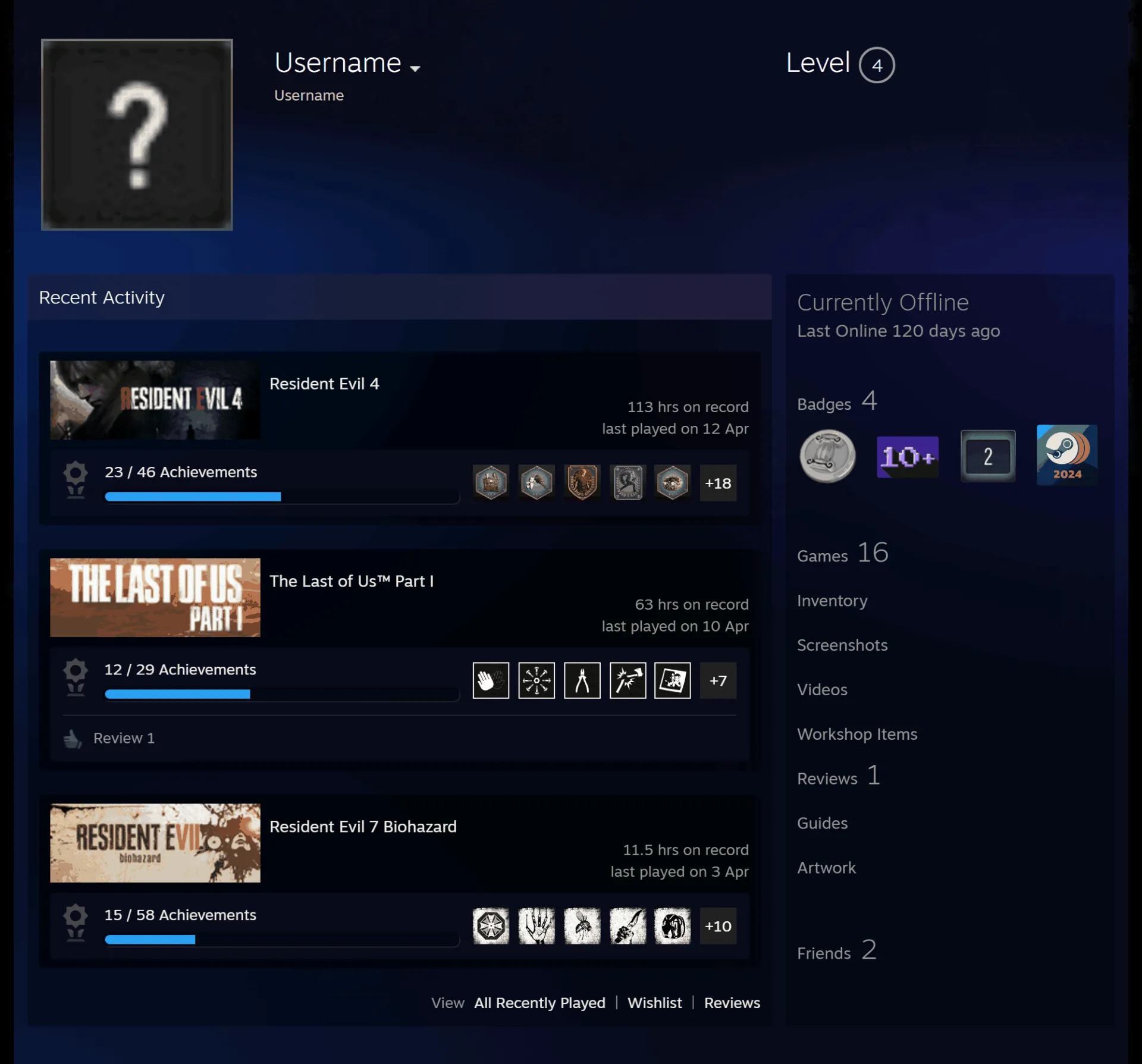Click the Last of Us Part I banner thumbnail
This screenshot has width=1142, height=1064.
coord(155,597)
